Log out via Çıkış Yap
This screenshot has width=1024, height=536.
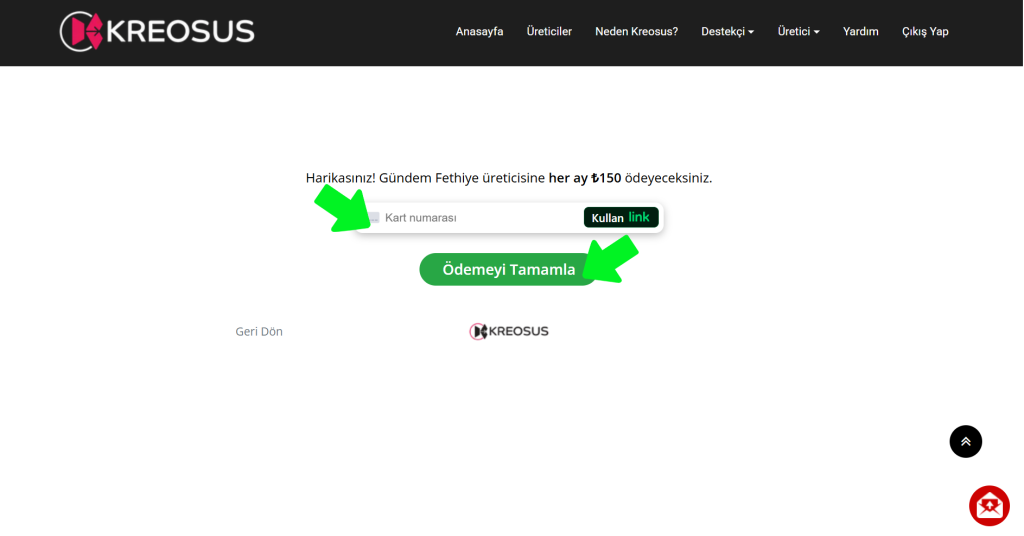click(925, 32)
